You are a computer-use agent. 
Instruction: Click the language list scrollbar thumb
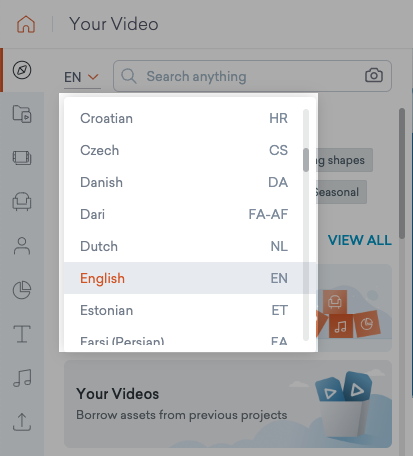click(x=306, y=160)
